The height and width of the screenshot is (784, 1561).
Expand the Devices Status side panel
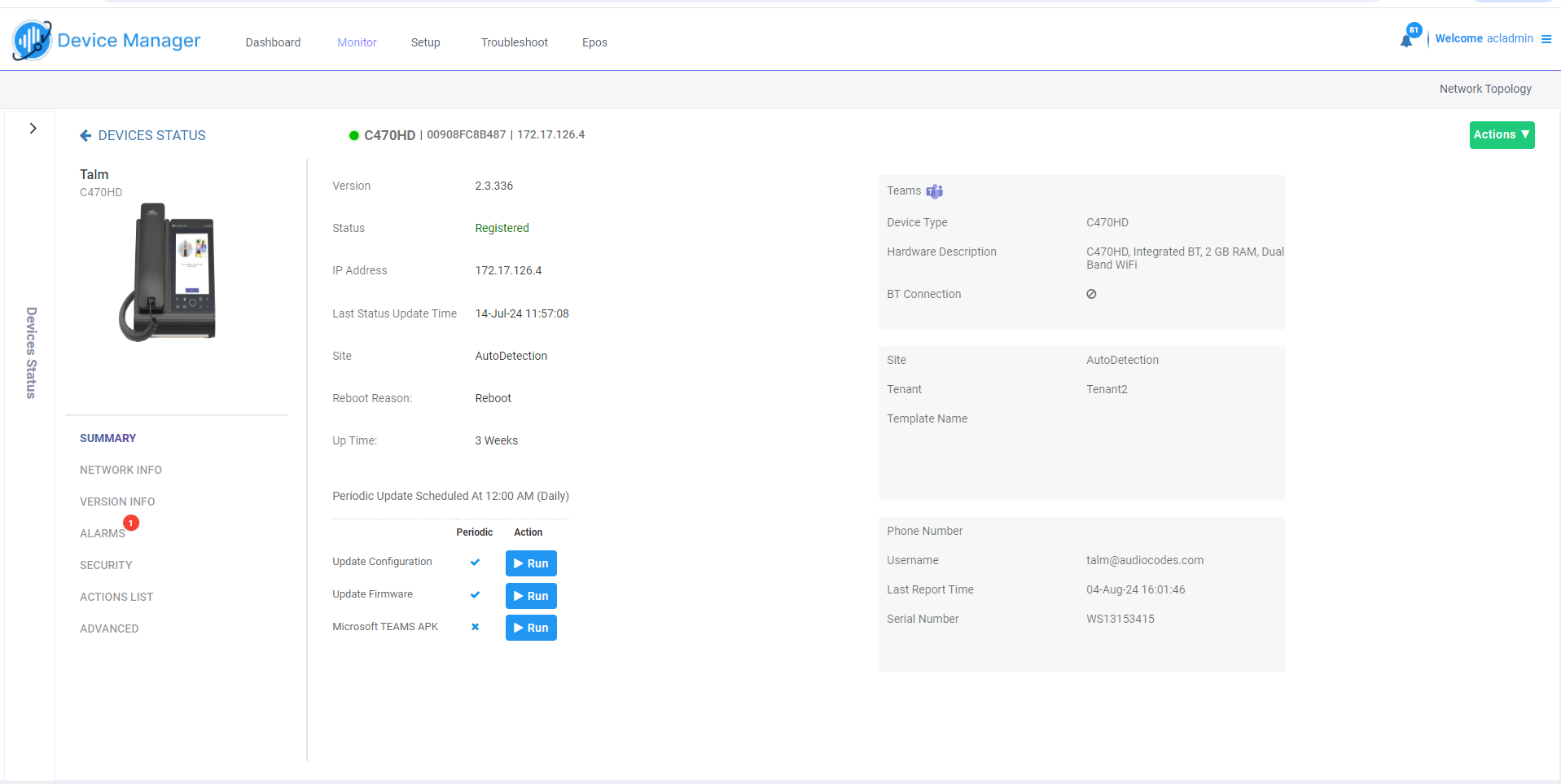33,129
